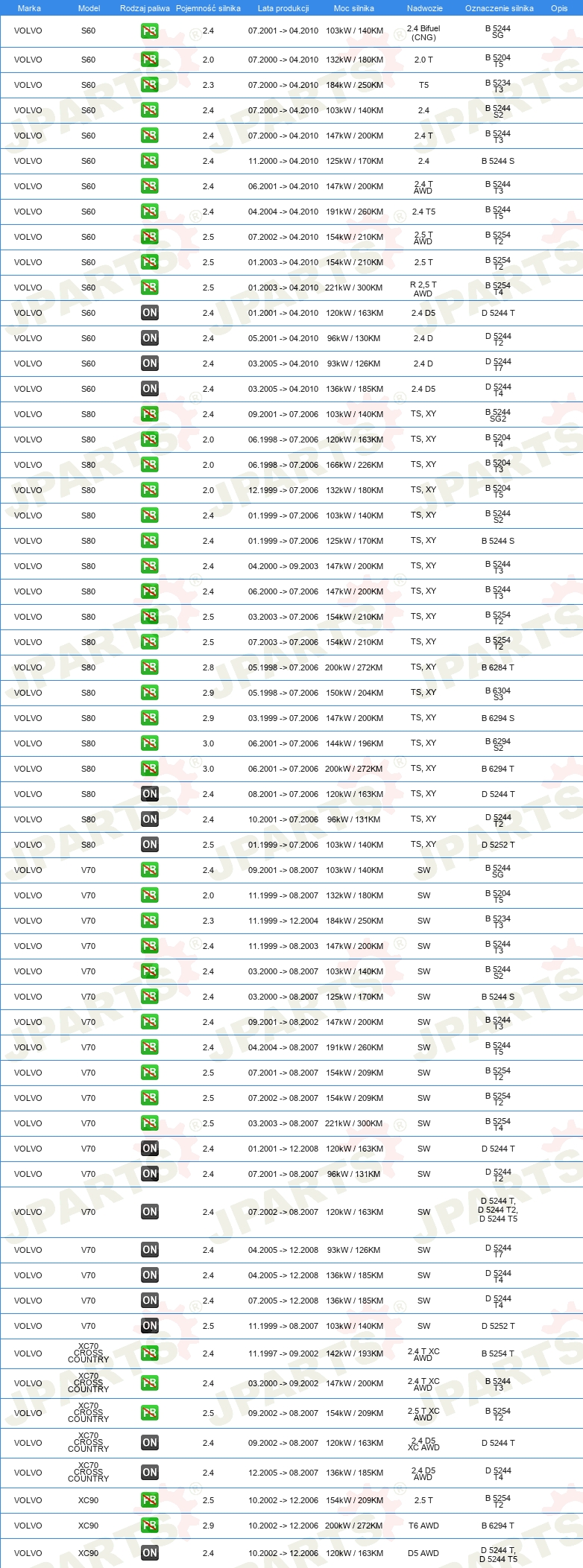Click the Oznaczenie silnika column header
The width and height of the screenshot is (583, 1568).
pyautogui.click(x=500, y=8)
